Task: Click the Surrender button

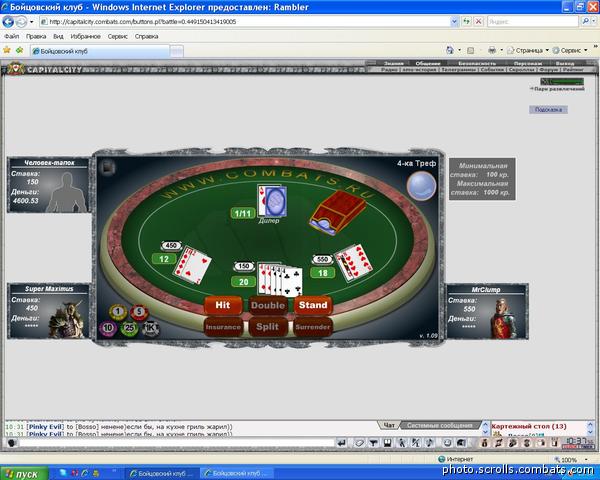Action: click(x=313, y=327)
